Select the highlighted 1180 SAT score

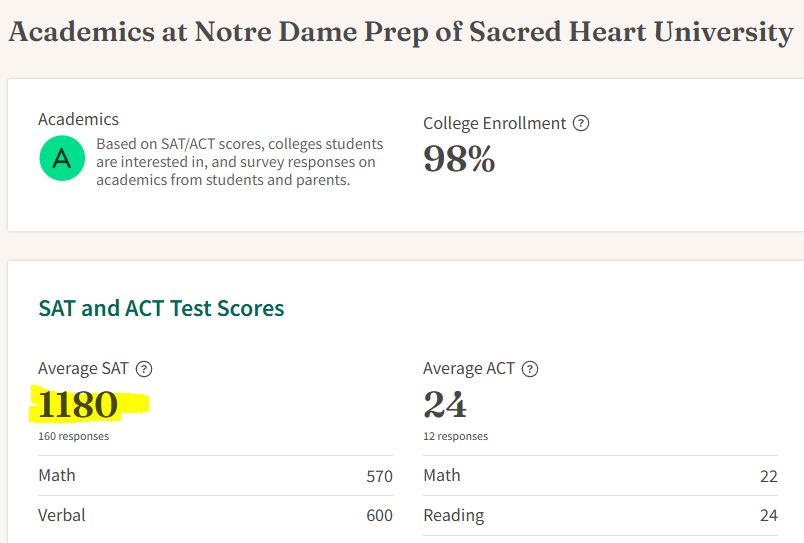(78, 405)
